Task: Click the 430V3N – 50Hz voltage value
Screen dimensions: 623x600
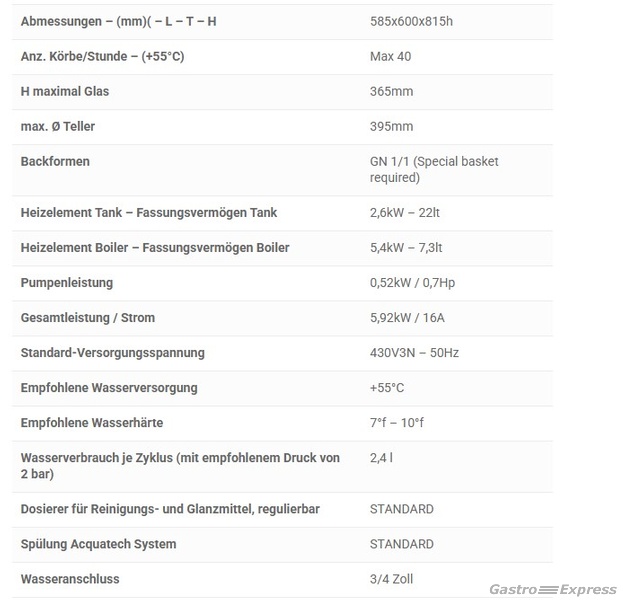Action: point(414,352)
